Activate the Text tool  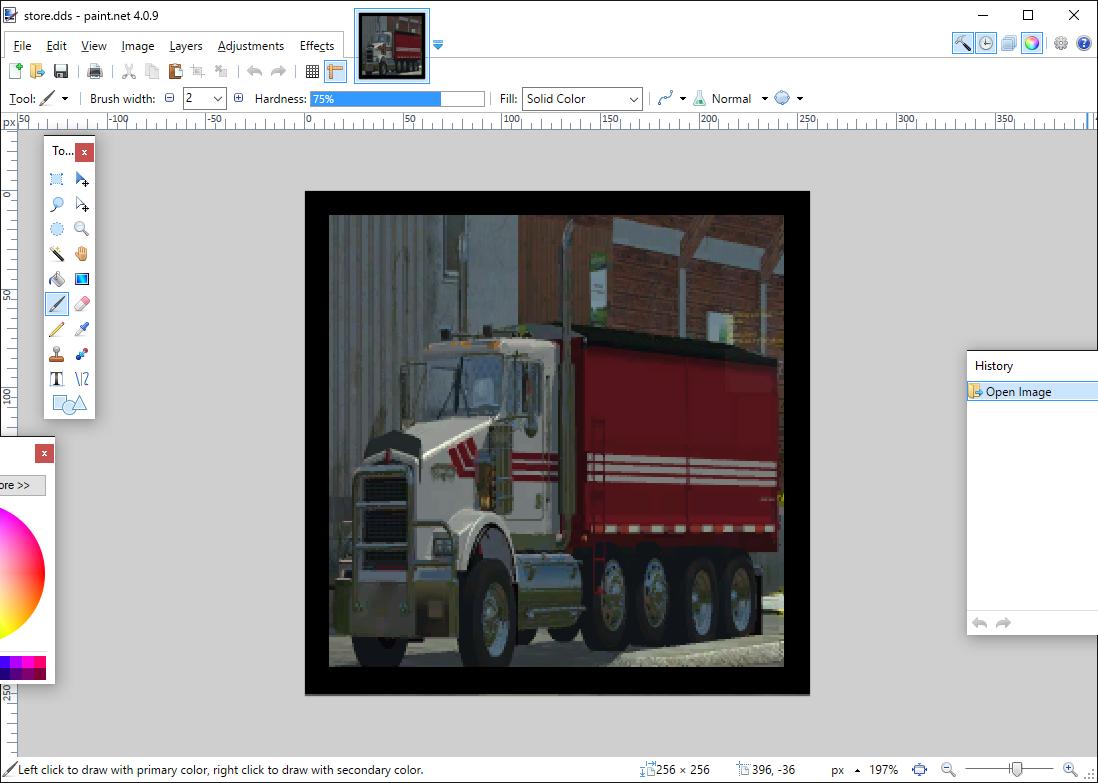(x=57, y=379)
